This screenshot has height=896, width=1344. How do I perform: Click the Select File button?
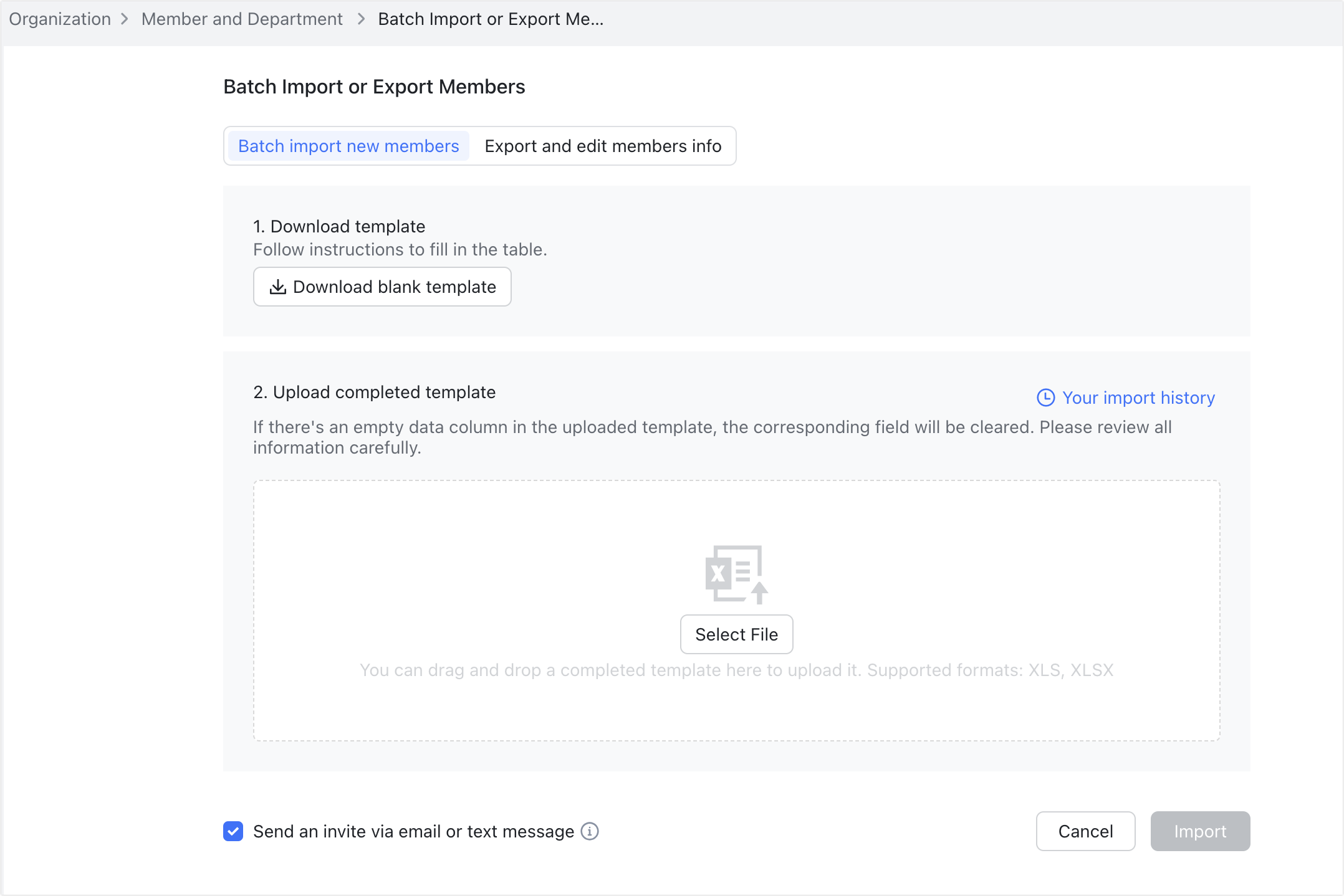point(736,634)
